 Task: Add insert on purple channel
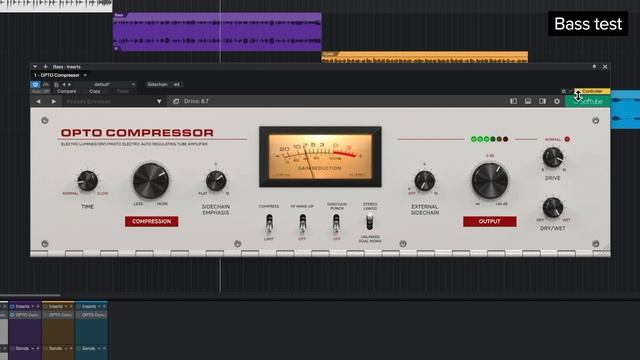(x=38, y=306)
